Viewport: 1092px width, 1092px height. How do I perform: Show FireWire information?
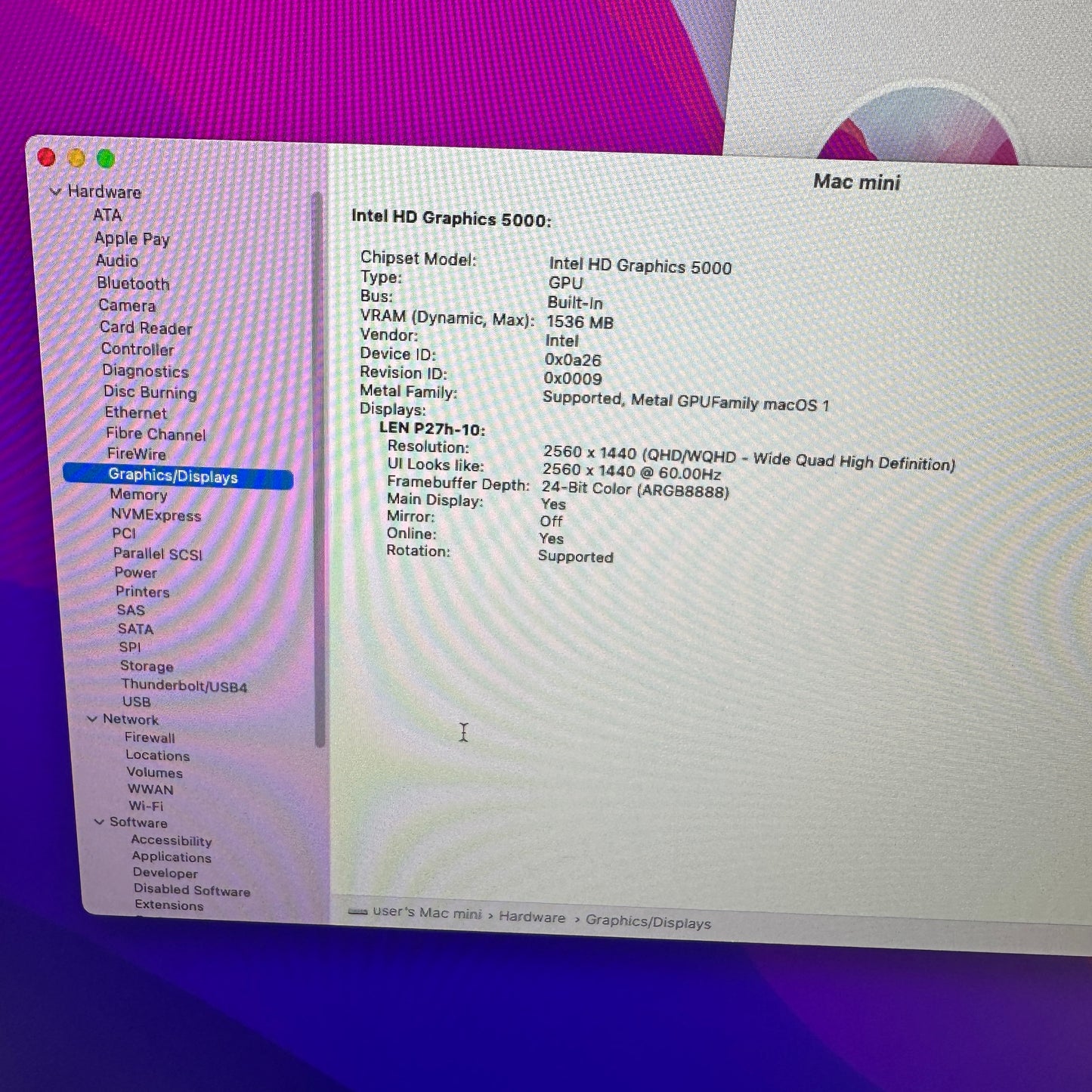pos(136,453)
